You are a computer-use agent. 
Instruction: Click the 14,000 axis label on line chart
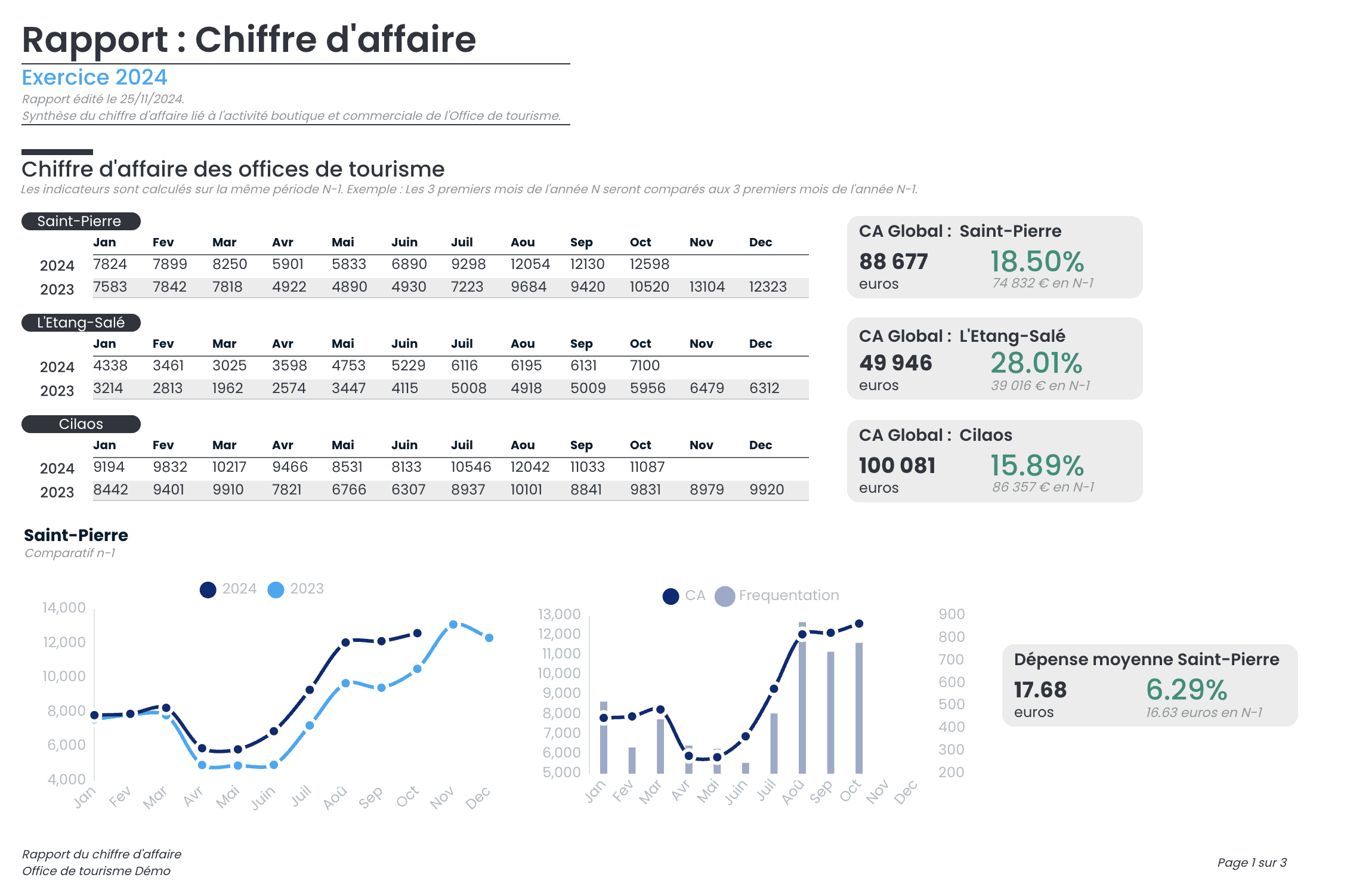pyautogui.click(x=64, y=608)
